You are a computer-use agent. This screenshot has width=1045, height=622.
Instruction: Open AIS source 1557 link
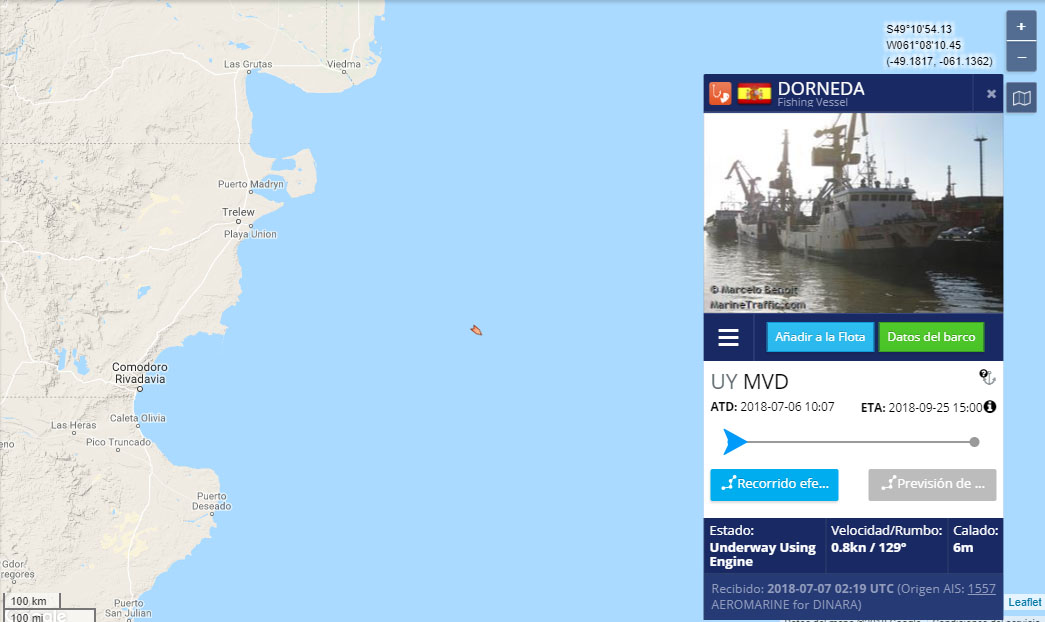[982, 589]
